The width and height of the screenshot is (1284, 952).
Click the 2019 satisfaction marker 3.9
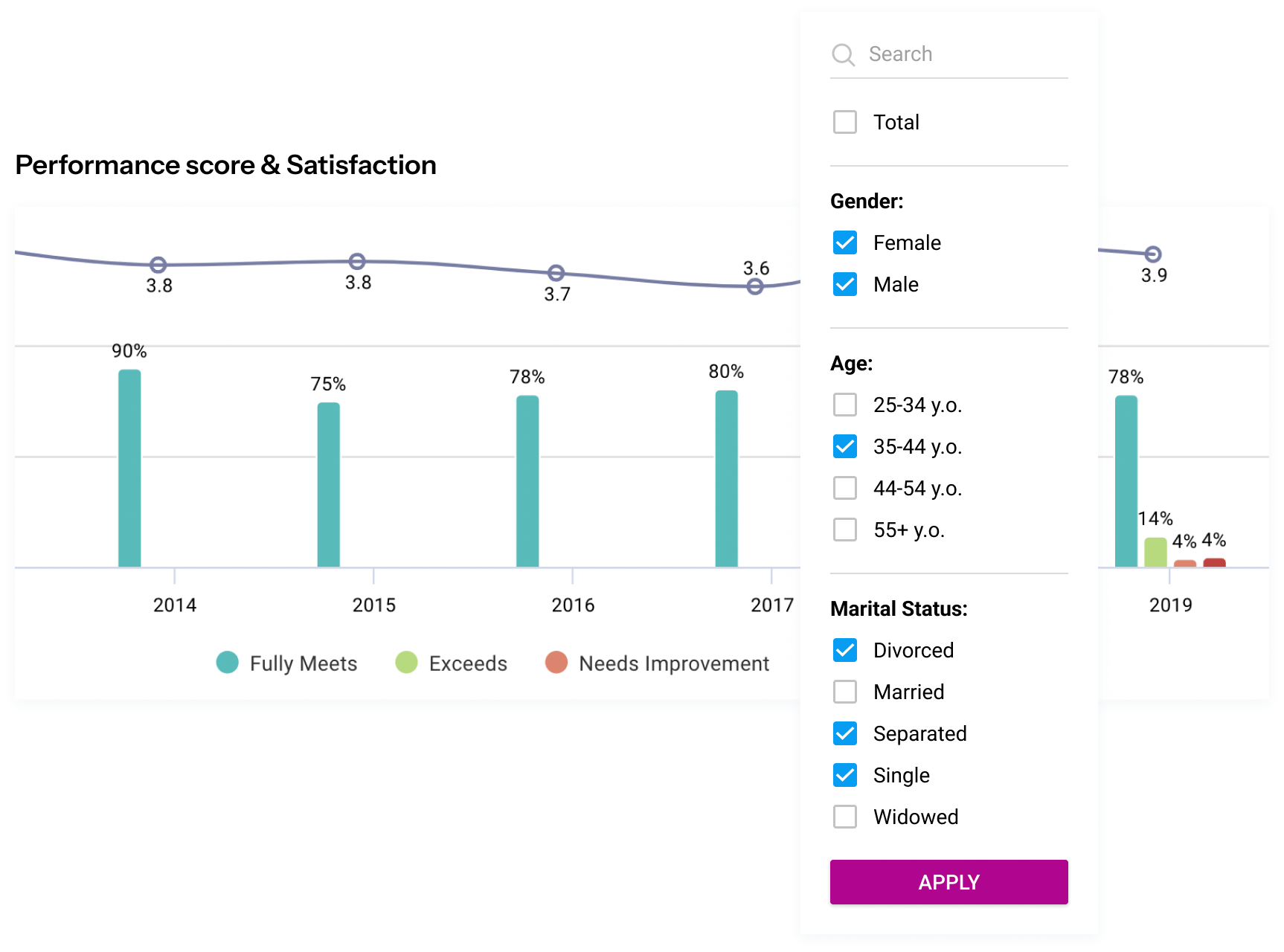pos(1153,254)
